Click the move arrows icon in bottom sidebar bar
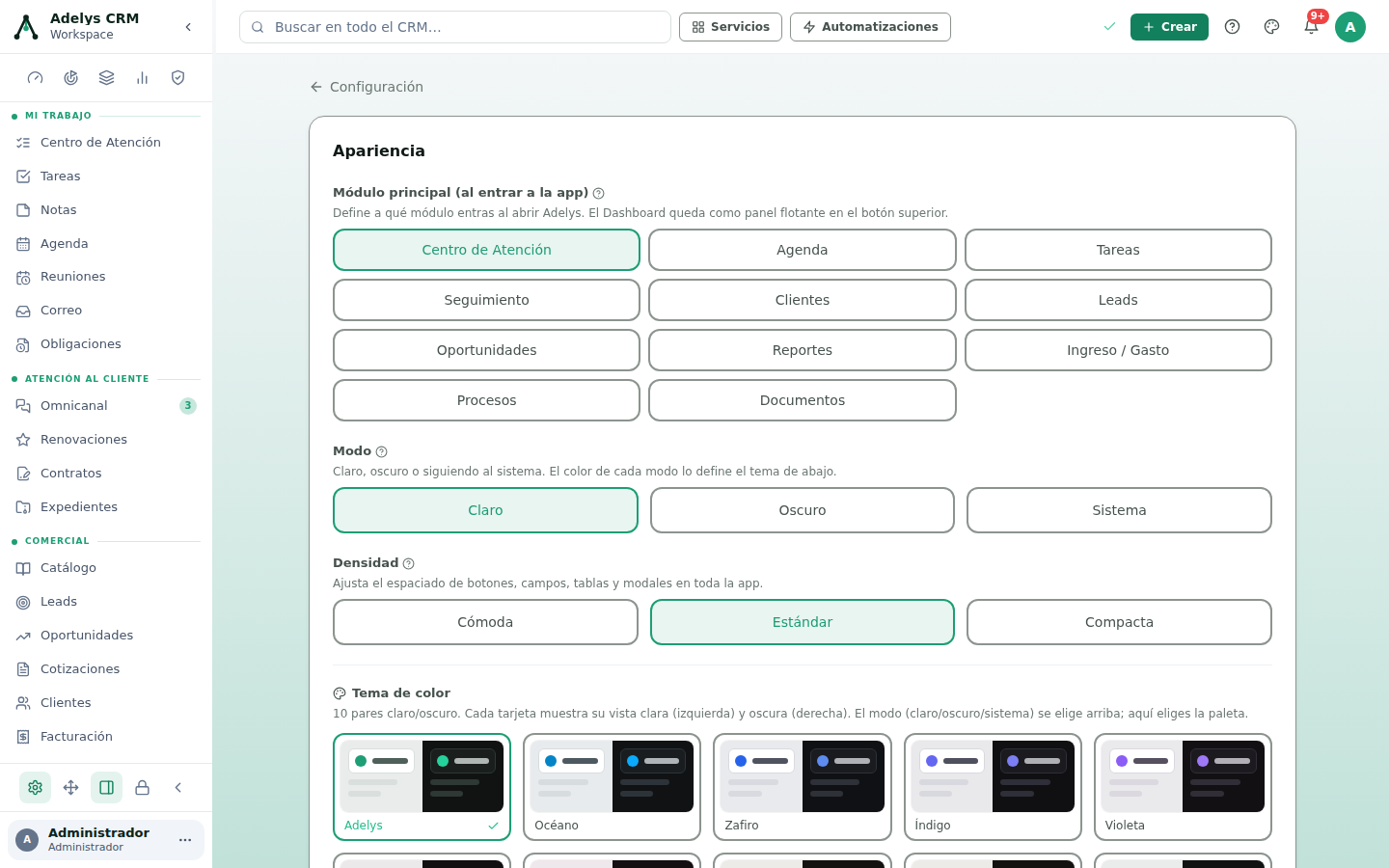Viewport: 1389px width, 868px height. (71, 788)
